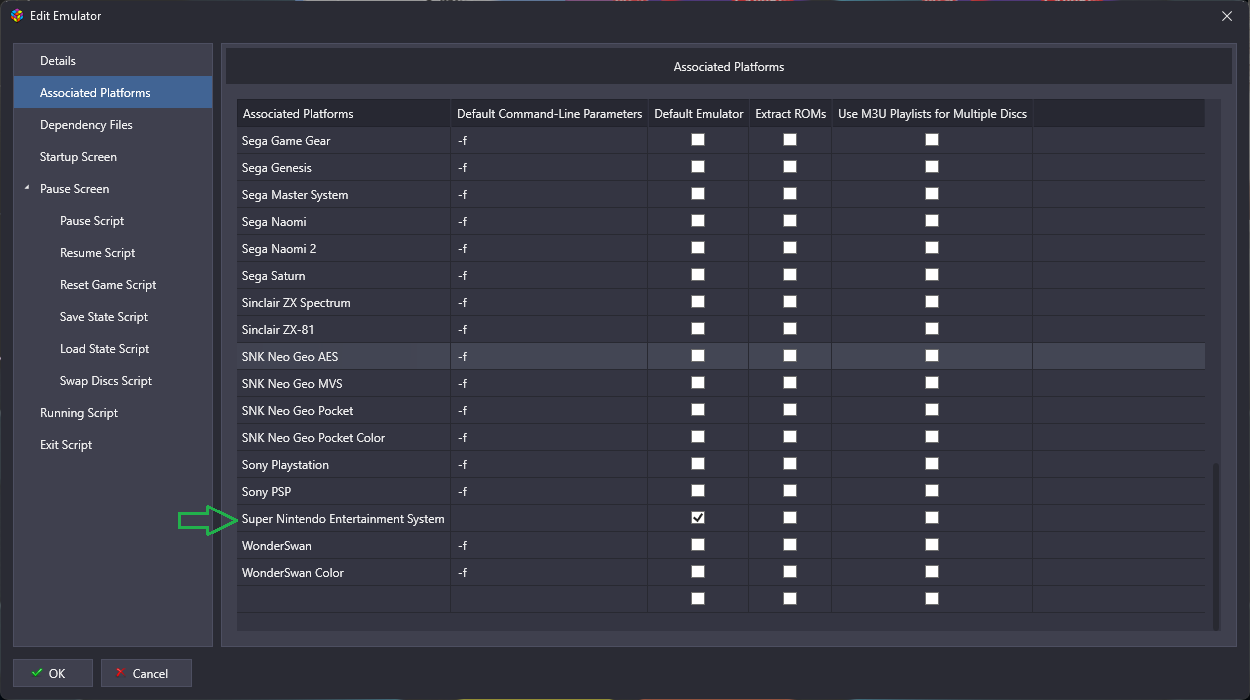Image resolution: width=1250 pixels, height=700 pixels.
Task: Click the vertical scrollbar of the platforms table
Action: pyautogui.click(x=1216, y=545)
